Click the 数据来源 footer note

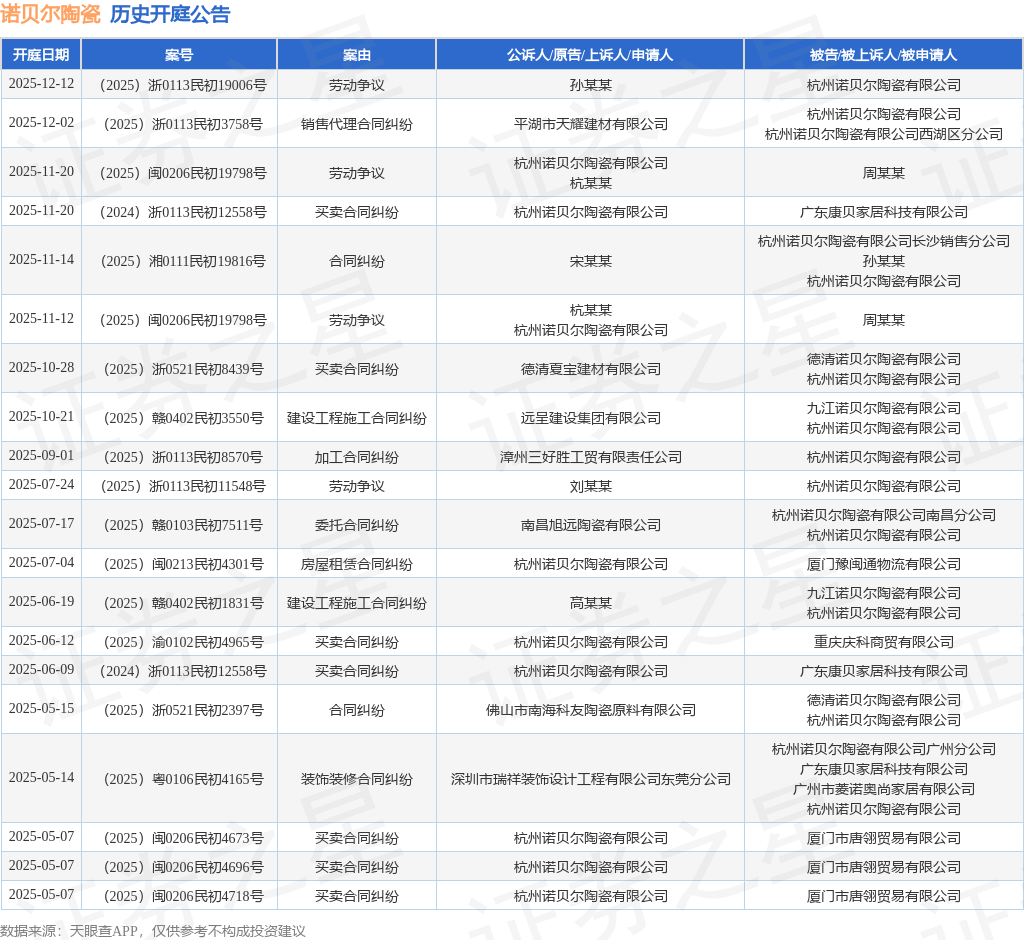tap(153, 931)
